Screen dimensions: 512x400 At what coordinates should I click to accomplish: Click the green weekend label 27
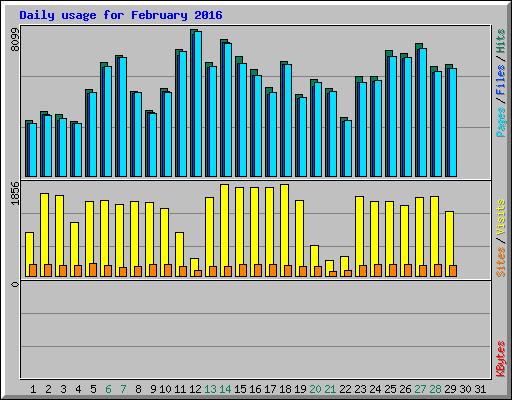pyautogui.click(x=420, y=389)
